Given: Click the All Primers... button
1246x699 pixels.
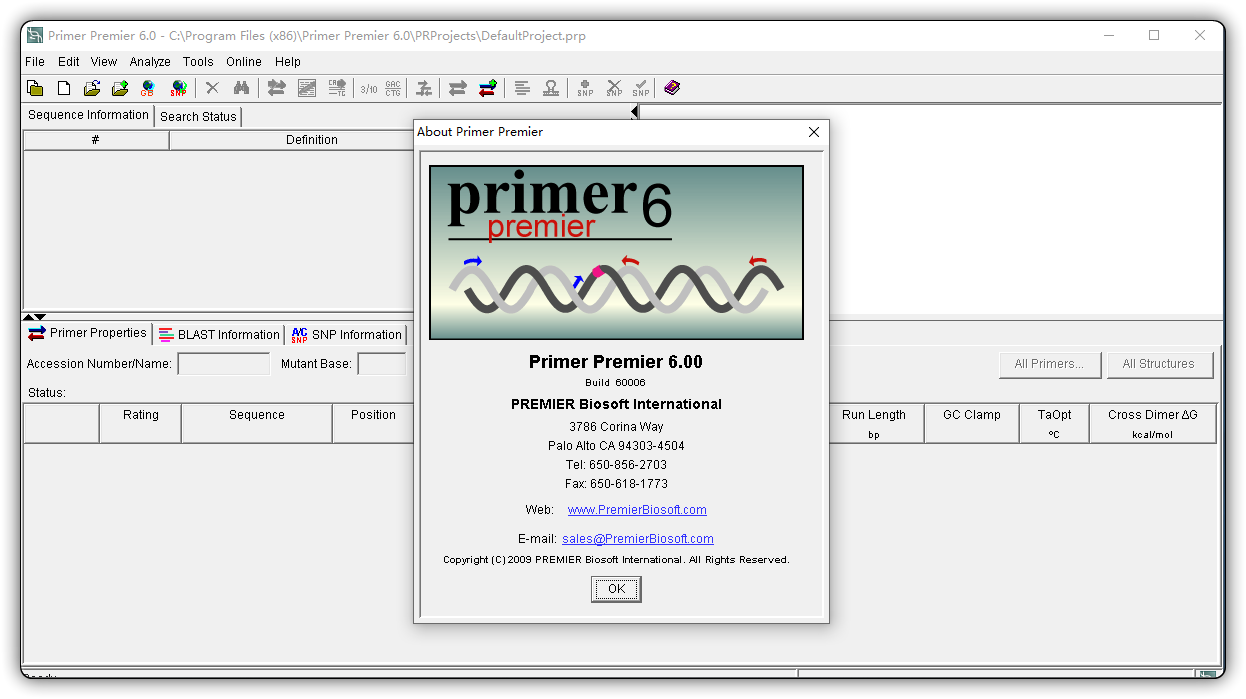Looking at the screenshot, I should pos(1050,364).
